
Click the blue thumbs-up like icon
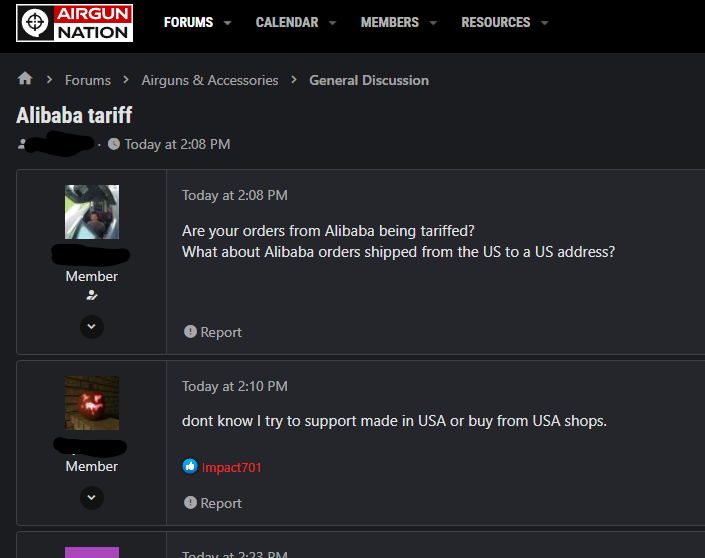coord(190,467)
